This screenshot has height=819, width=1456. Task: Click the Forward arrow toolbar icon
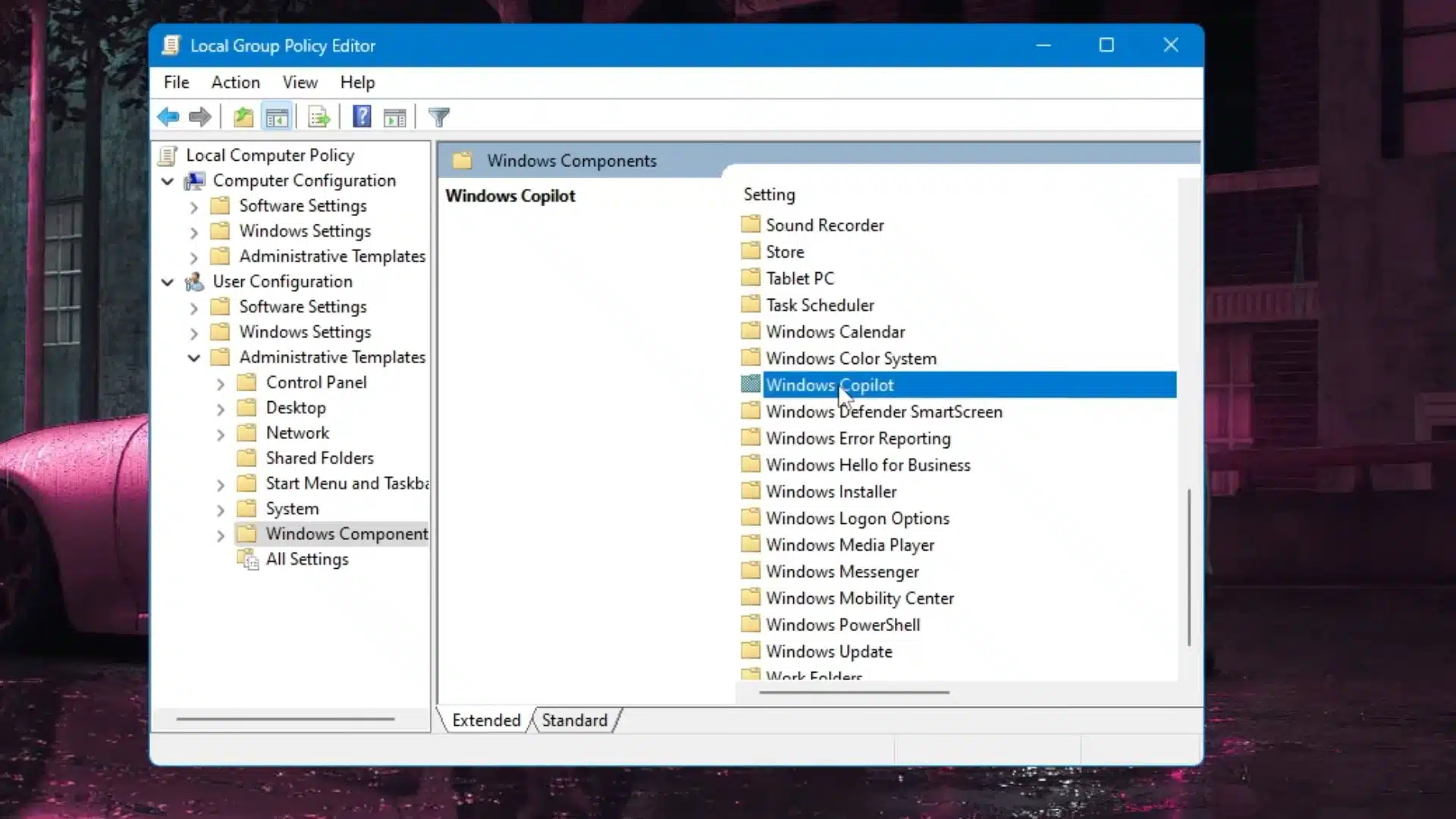(199, 117)
